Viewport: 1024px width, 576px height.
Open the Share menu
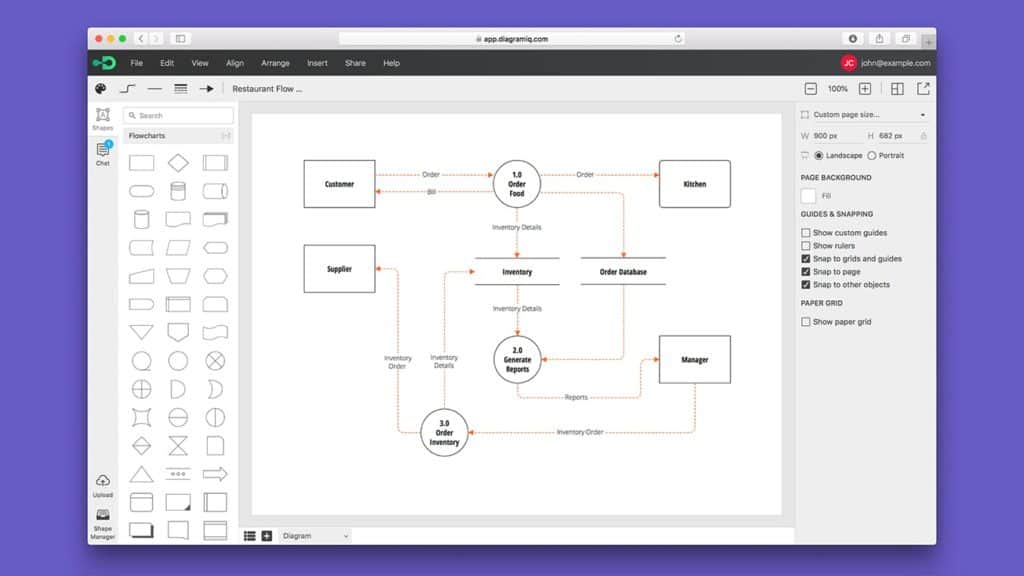(x=355, y=62)
